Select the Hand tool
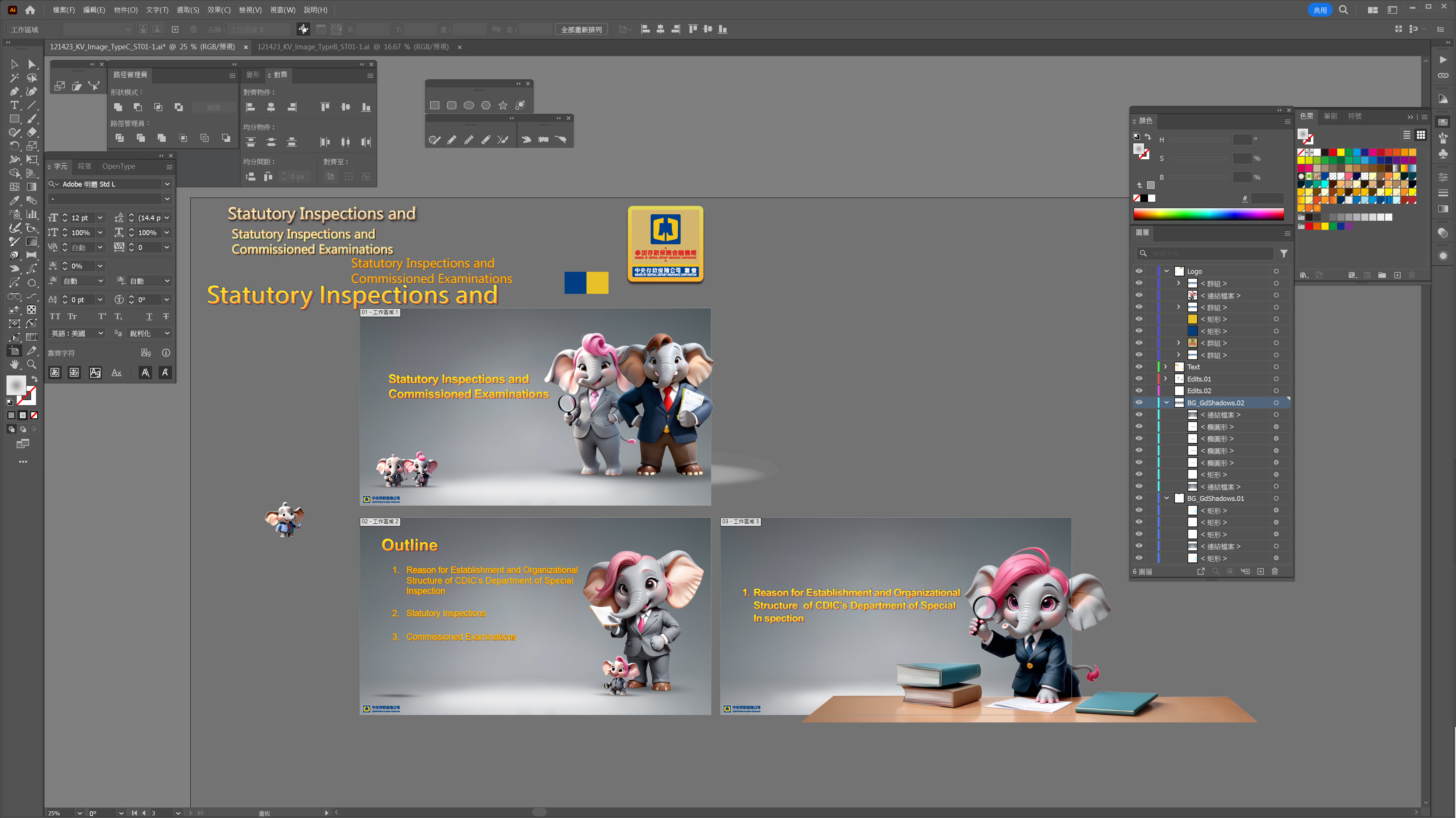Screen dimensions: 1456x818 14,364
